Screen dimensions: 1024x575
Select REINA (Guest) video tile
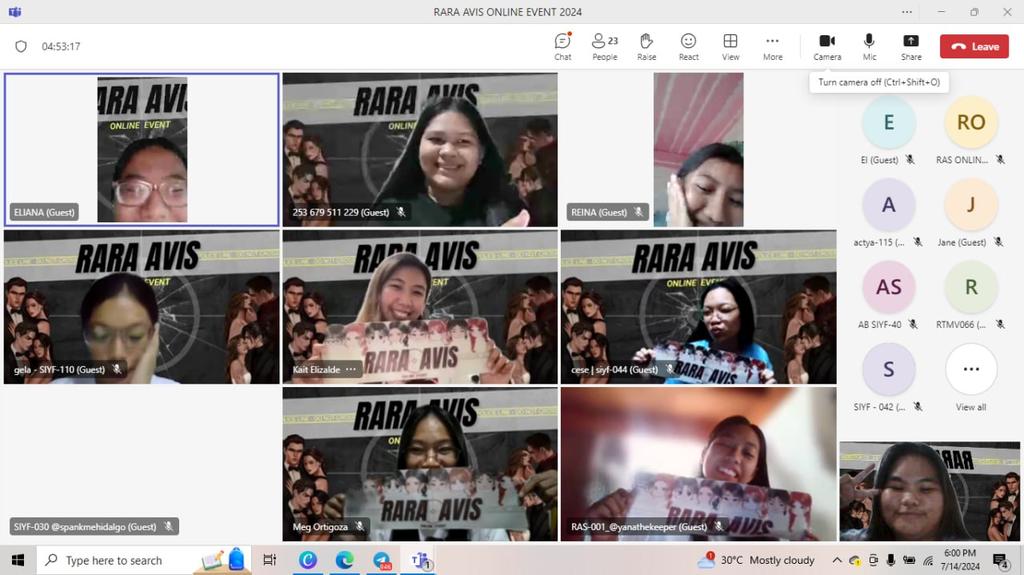point(698,150)
